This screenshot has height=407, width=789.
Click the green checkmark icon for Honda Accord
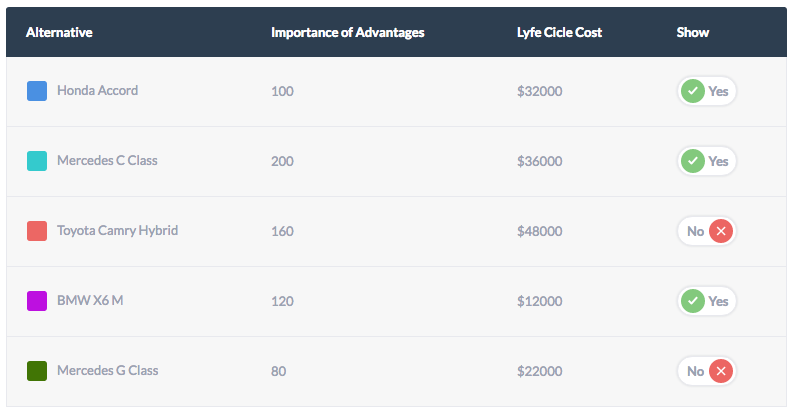pos(692,91)
